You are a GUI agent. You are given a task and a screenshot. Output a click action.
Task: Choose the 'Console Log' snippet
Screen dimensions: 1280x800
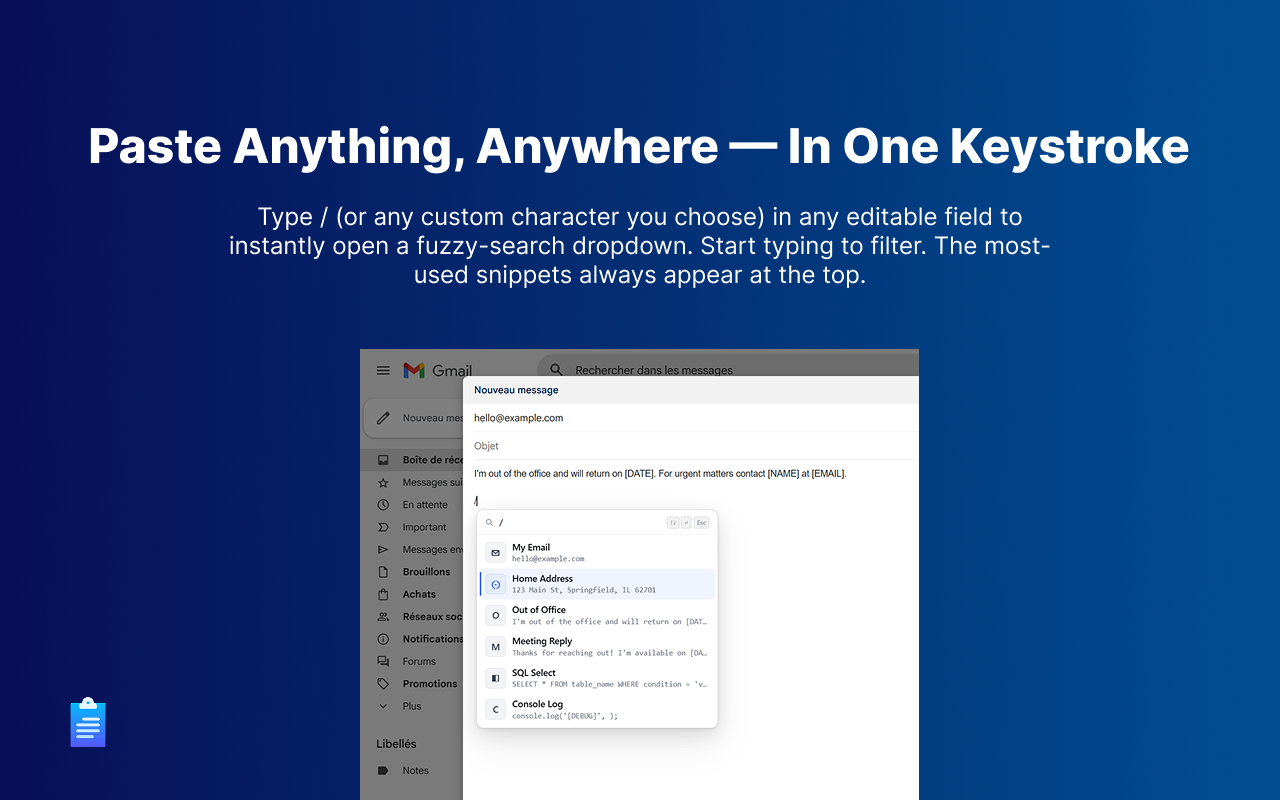click(597, 710)
